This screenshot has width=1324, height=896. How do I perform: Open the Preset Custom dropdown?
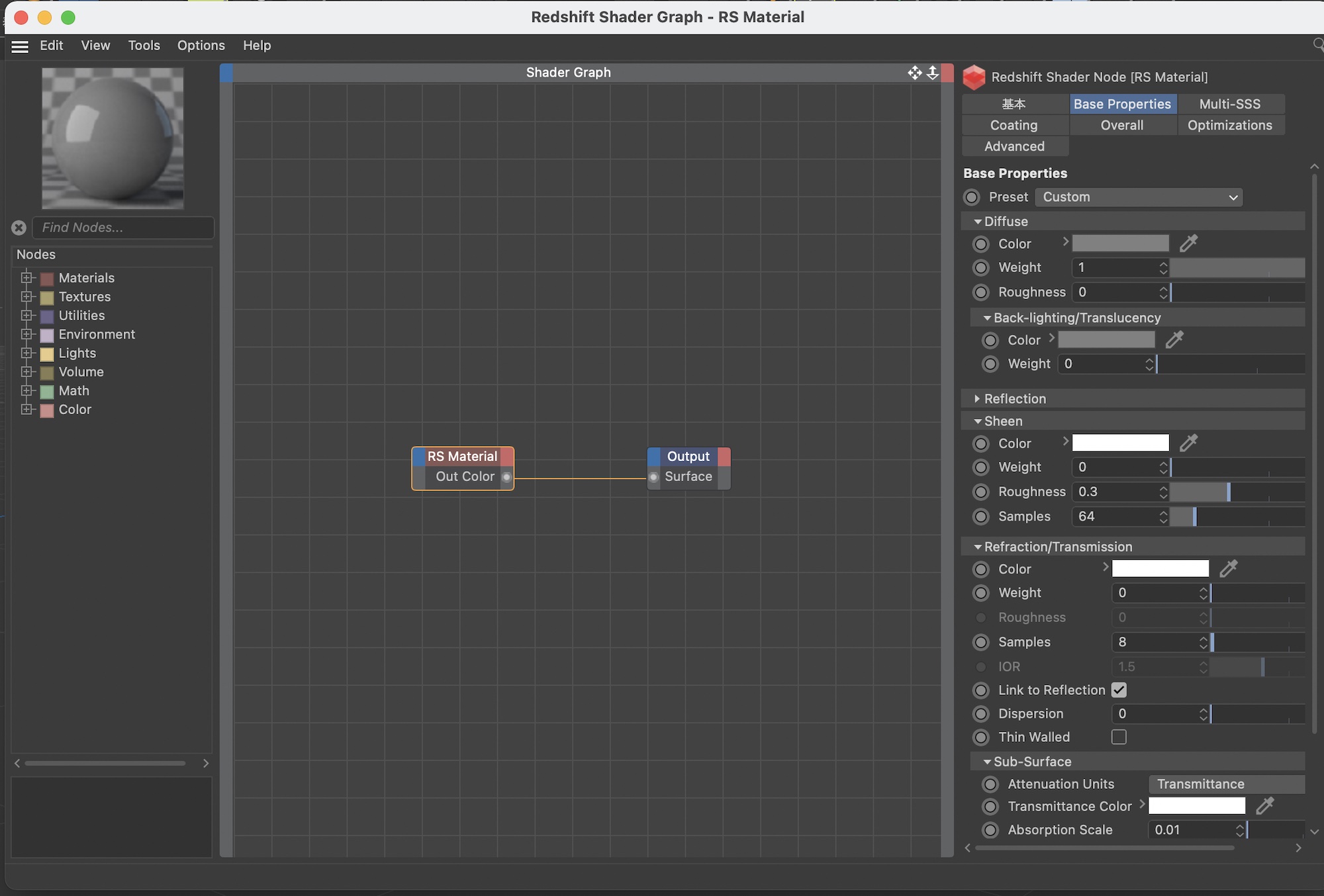1138,197
